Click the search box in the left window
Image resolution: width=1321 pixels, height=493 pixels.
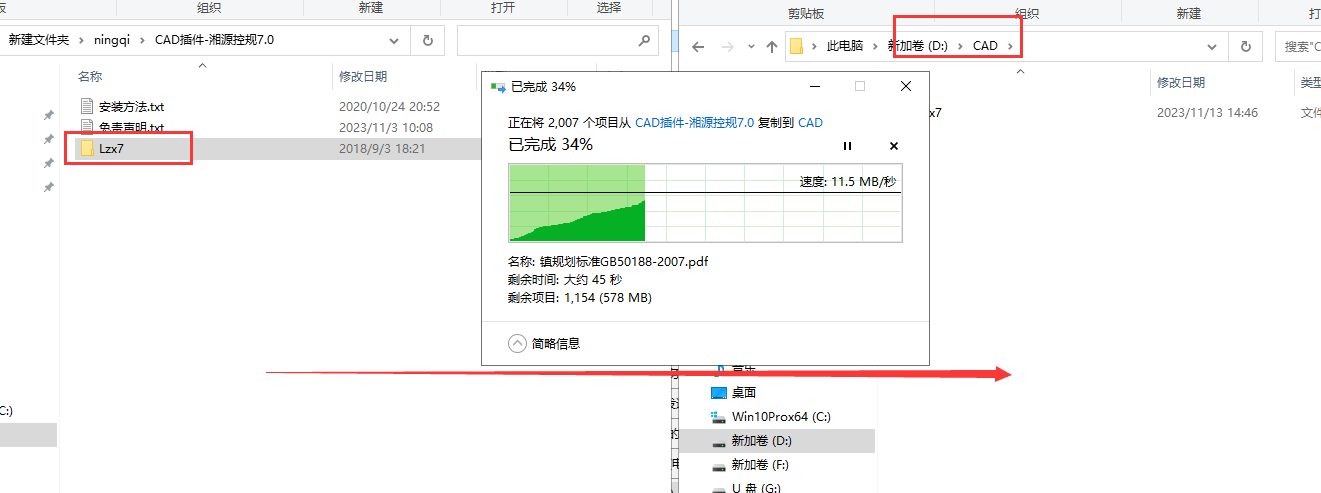coord(558,40)
